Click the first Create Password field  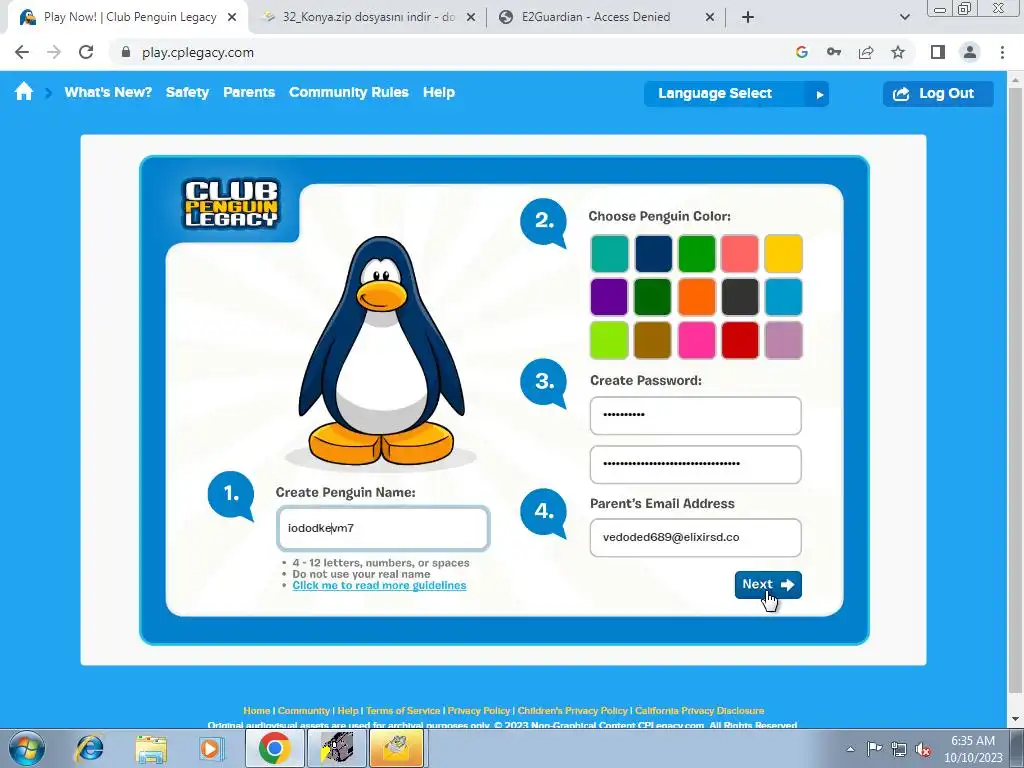coord(696,415)
